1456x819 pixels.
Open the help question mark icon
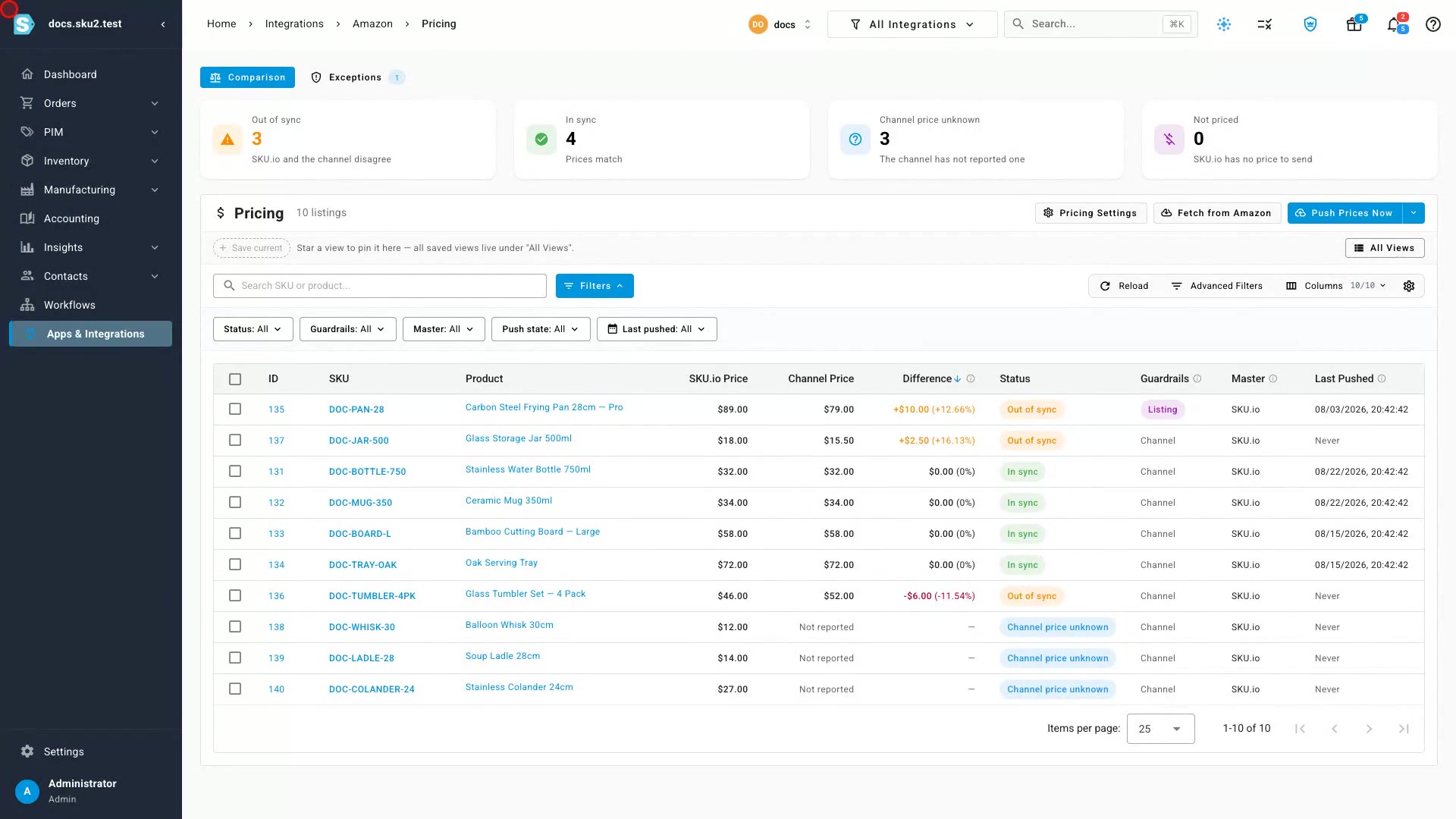[x=1432, y=24]
